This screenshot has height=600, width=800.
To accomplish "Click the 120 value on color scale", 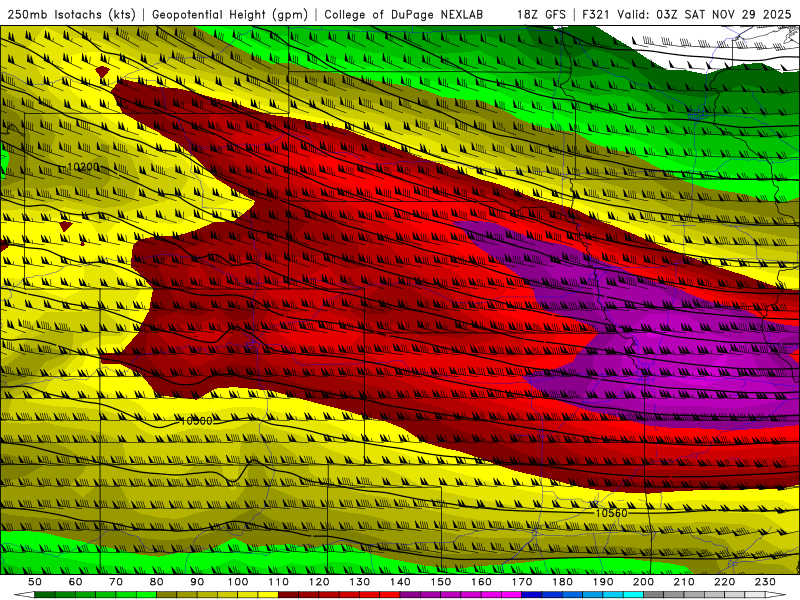I will tap(319, 582).
